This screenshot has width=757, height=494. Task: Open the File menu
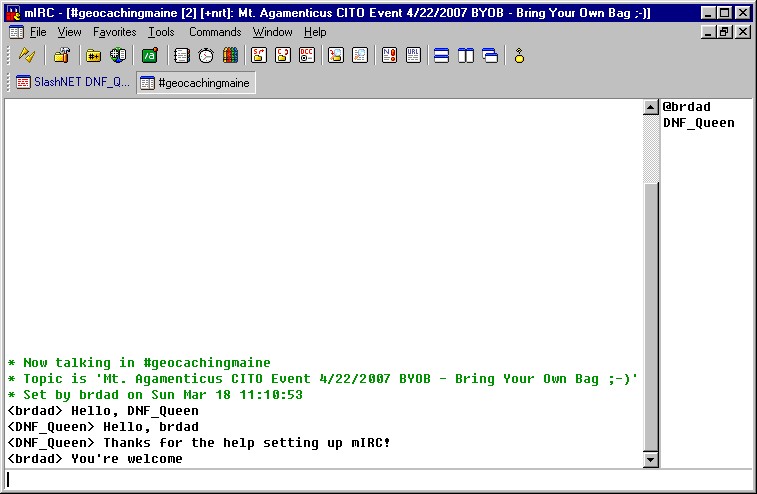point(38,32)
